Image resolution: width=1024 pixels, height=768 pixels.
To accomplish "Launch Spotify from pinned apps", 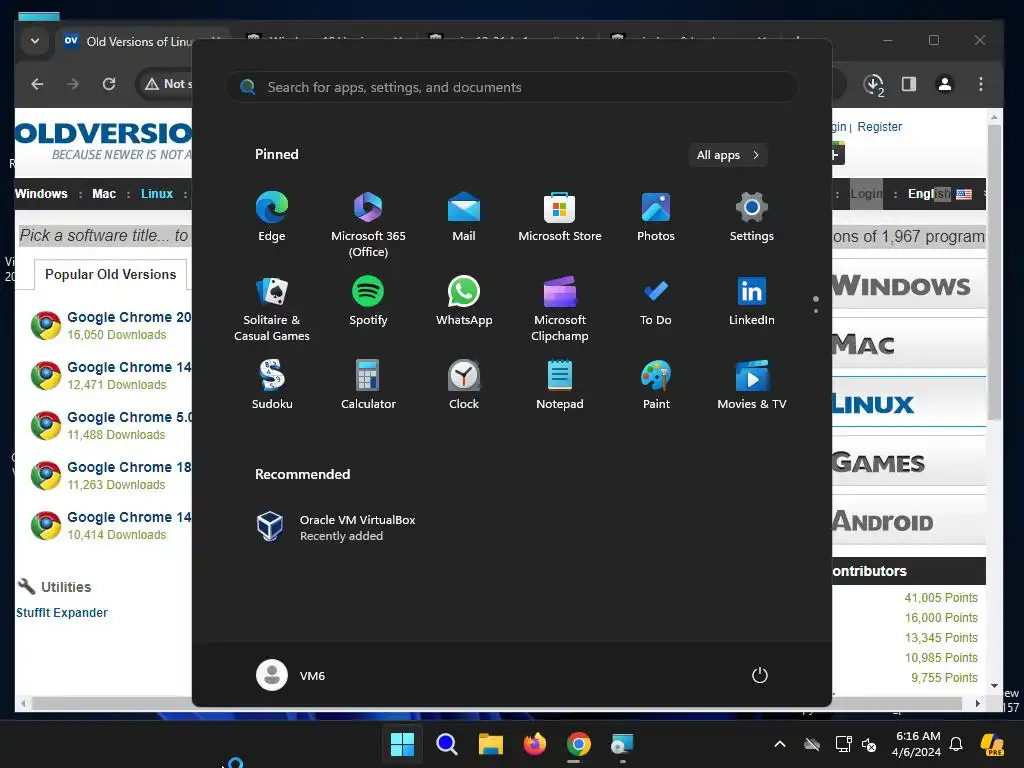I will (x=368, y=301).
